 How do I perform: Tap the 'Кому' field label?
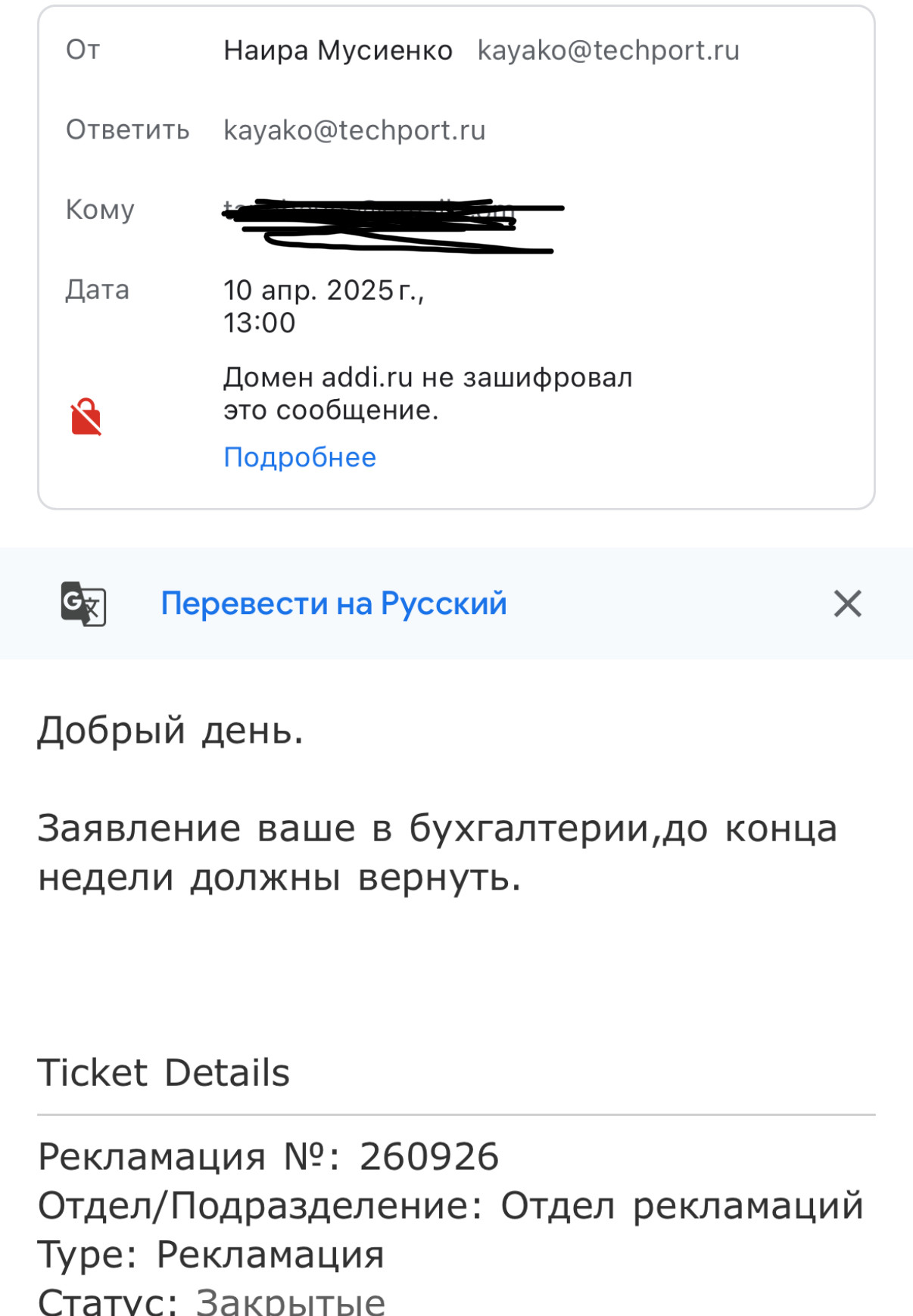click(100, 210)
